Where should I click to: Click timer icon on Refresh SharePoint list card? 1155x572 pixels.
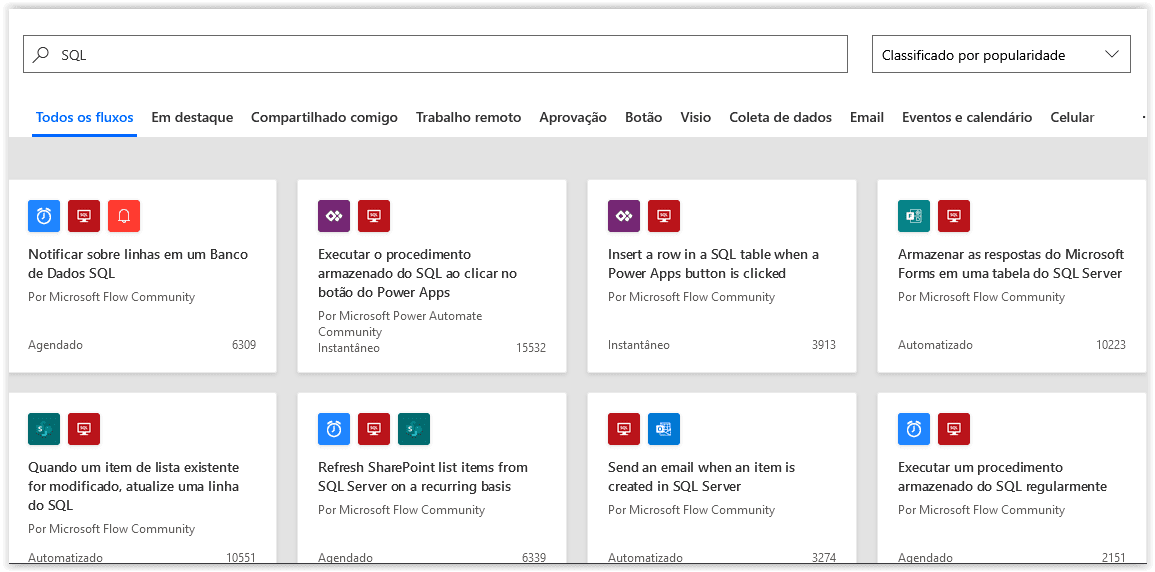[334, 428]
